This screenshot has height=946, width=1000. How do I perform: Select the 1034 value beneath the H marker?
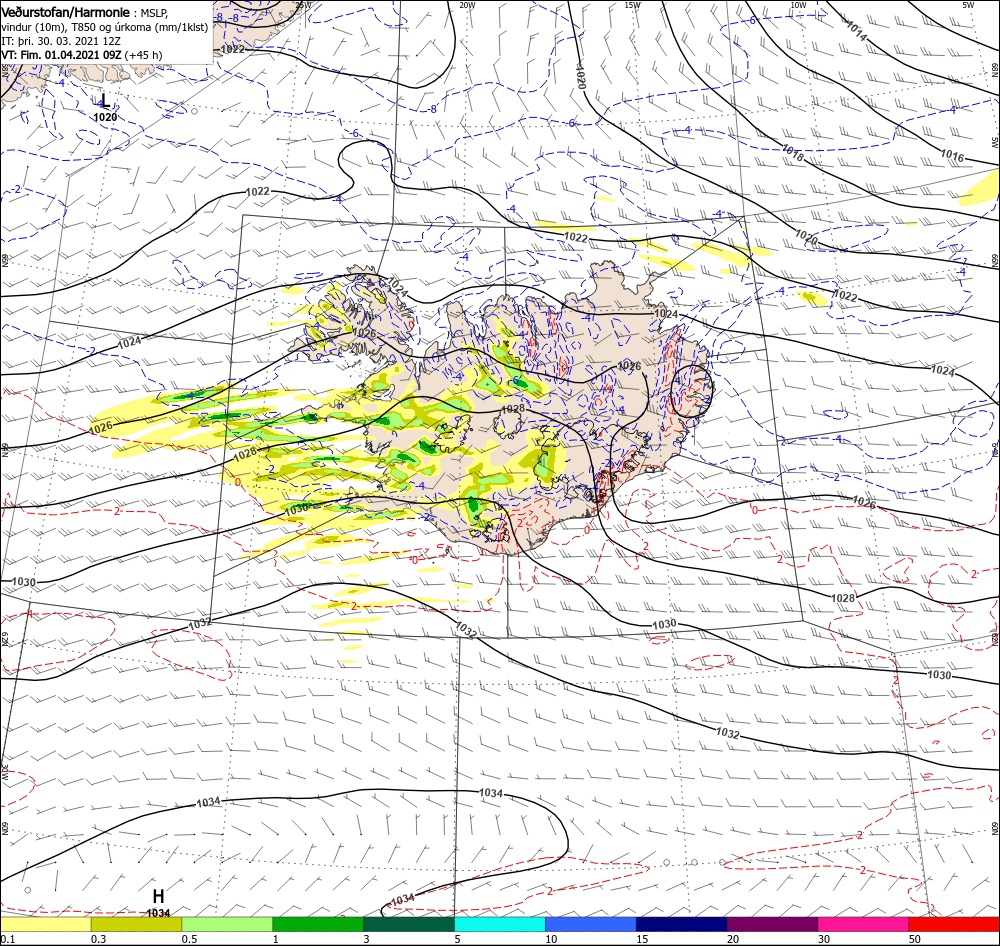(158, 913)
